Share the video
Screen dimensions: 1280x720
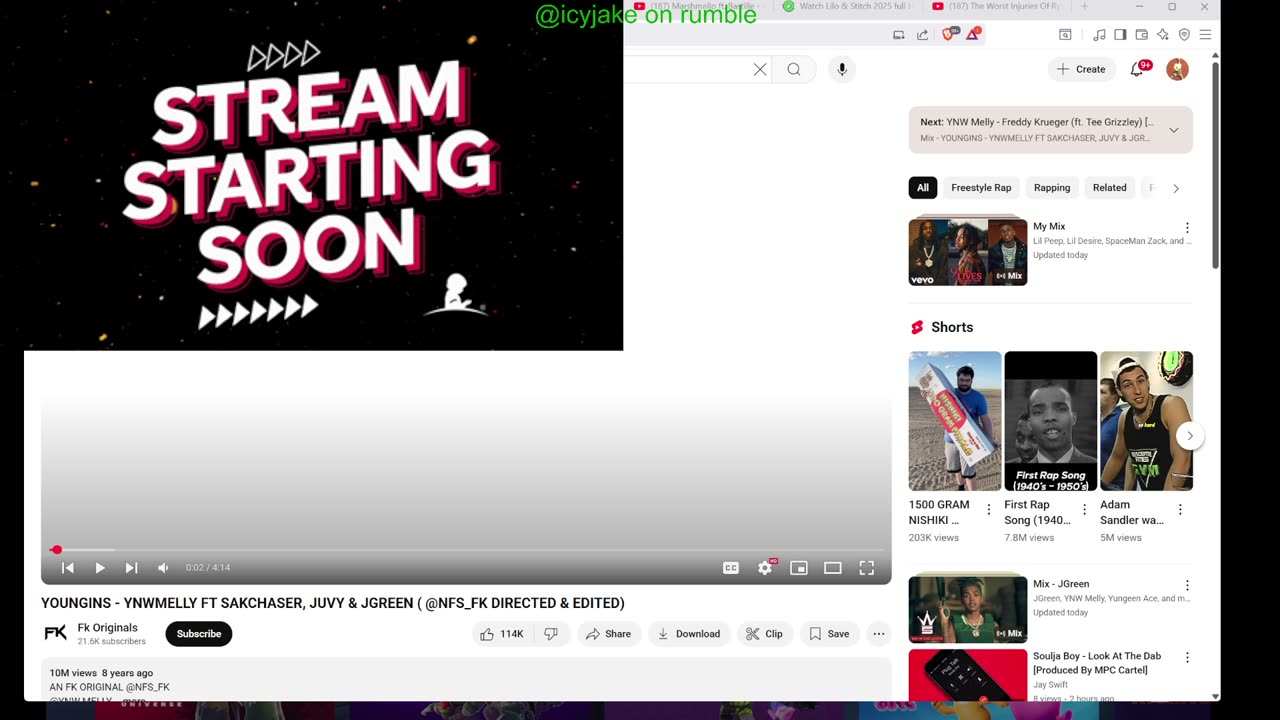pyautogui.click(x=609, y=634)
